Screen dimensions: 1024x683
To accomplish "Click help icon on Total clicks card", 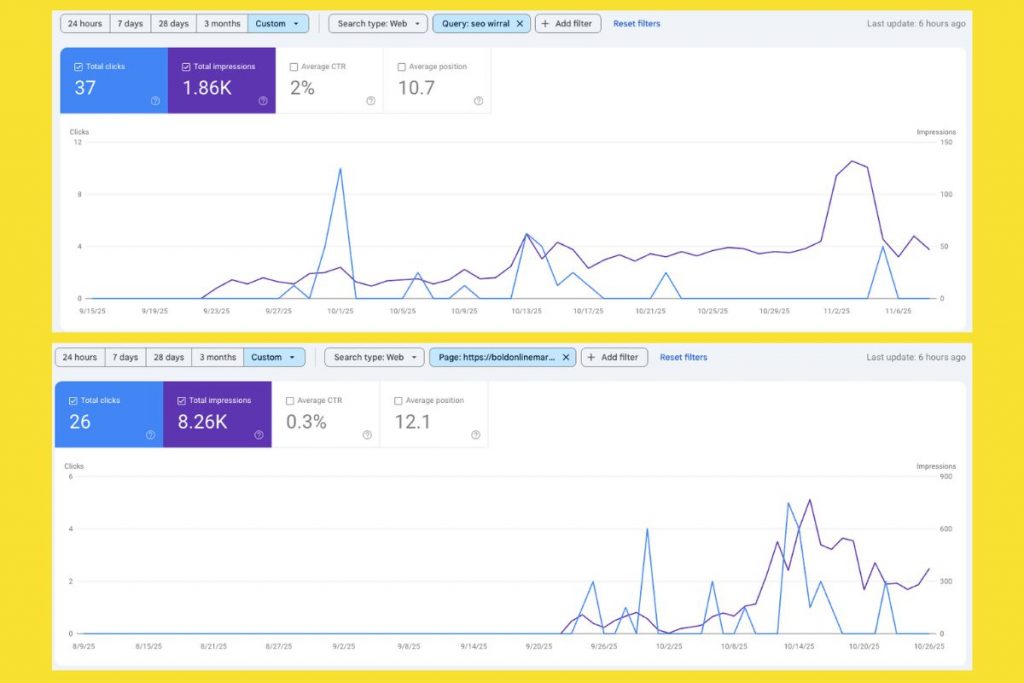I will click(x=155, y=100).
